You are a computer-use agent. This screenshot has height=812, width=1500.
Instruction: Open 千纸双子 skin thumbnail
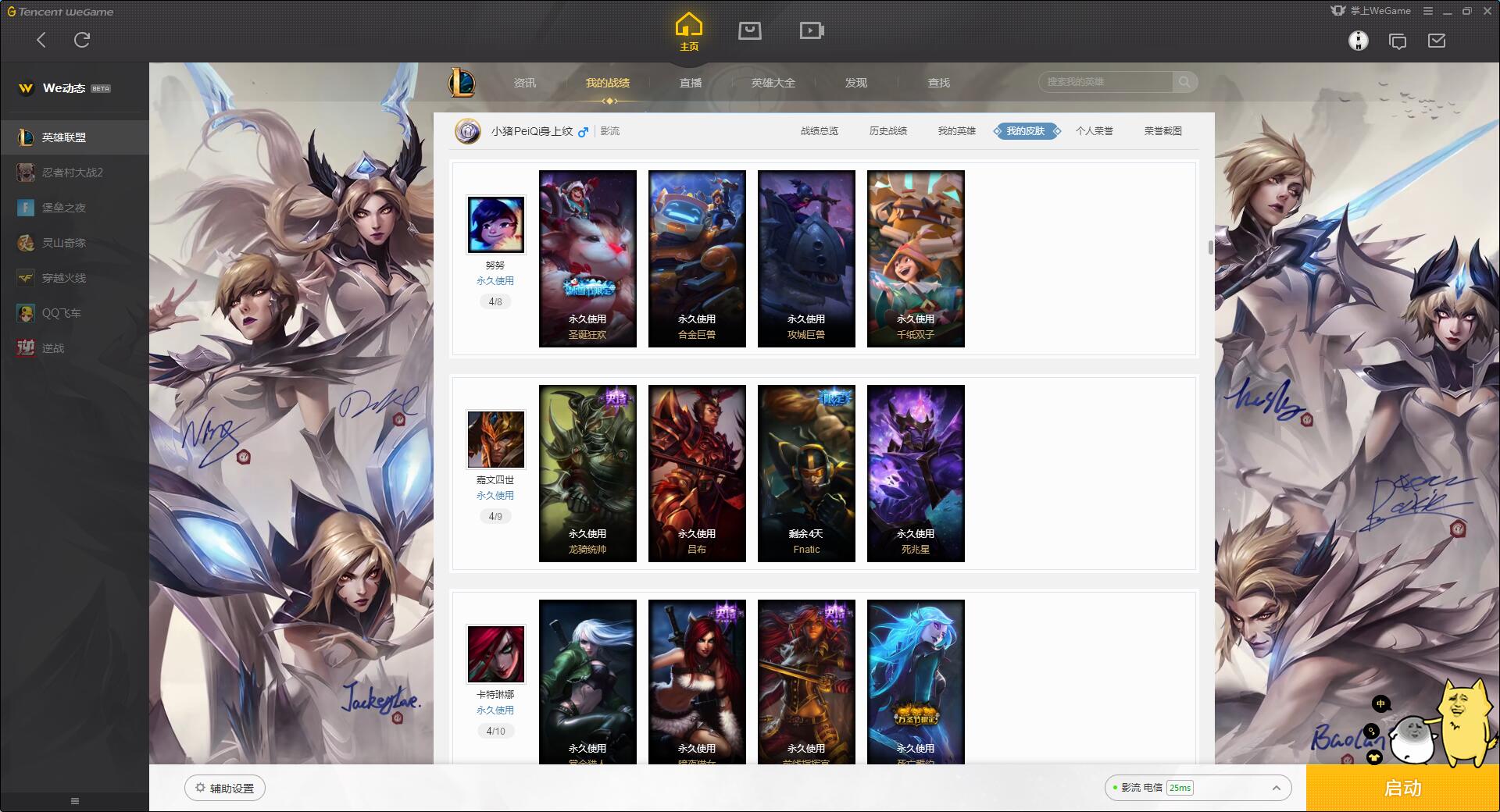916,258
